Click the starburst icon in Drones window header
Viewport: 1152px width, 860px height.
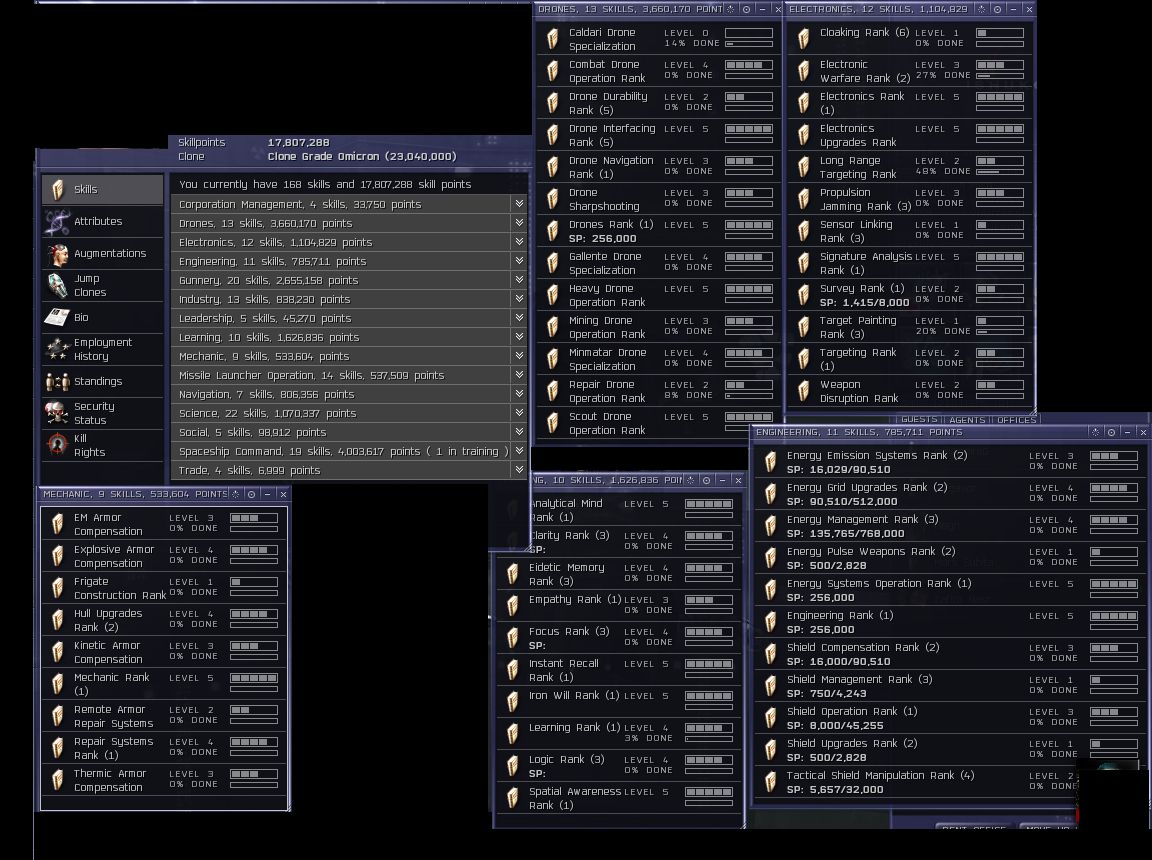[x=730, y=9]
